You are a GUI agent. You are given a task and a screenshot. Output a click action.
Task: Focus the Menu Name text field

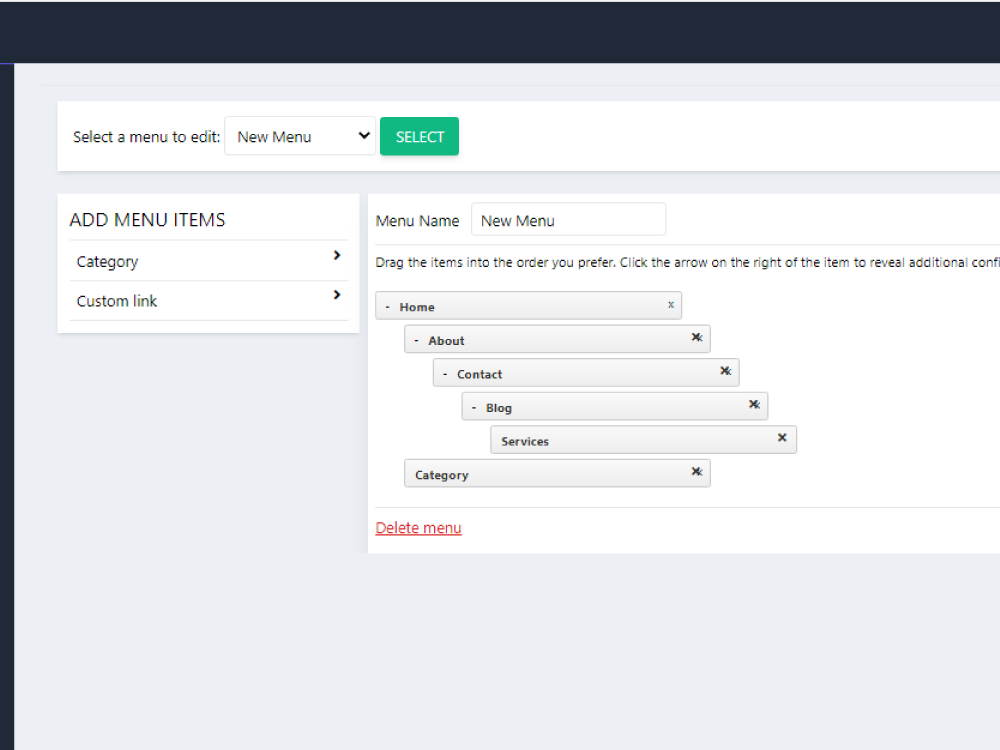(567, 220)
